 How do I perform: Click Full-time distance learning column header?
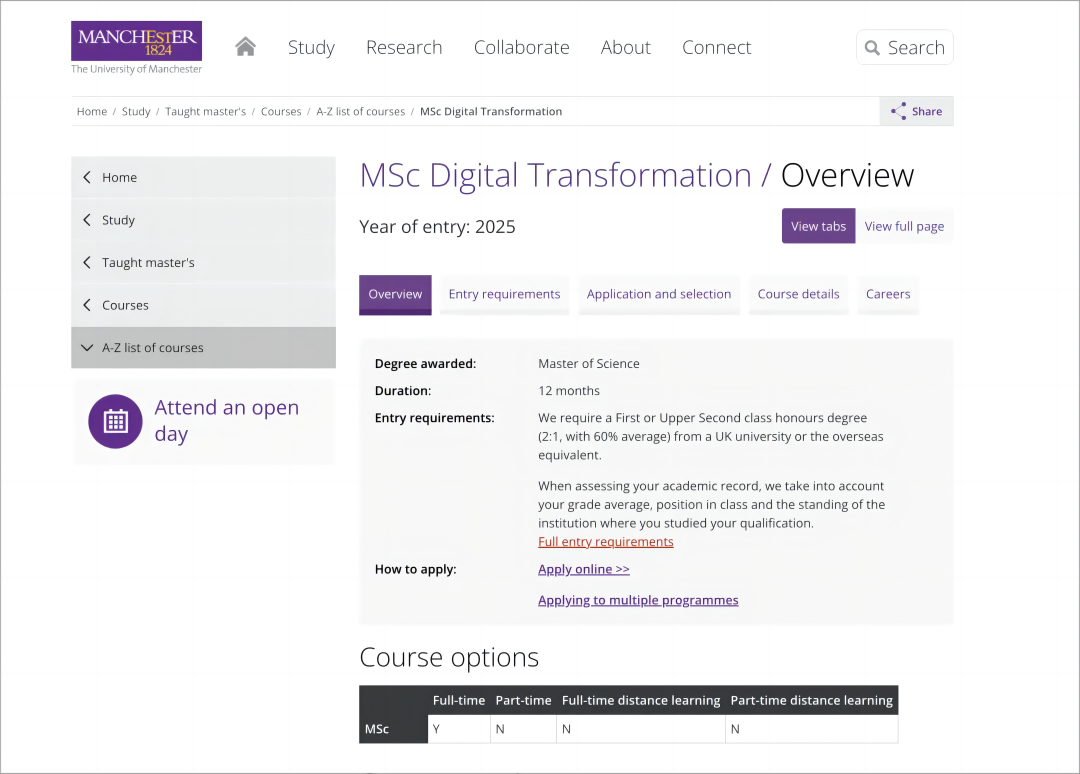point(641,700)
